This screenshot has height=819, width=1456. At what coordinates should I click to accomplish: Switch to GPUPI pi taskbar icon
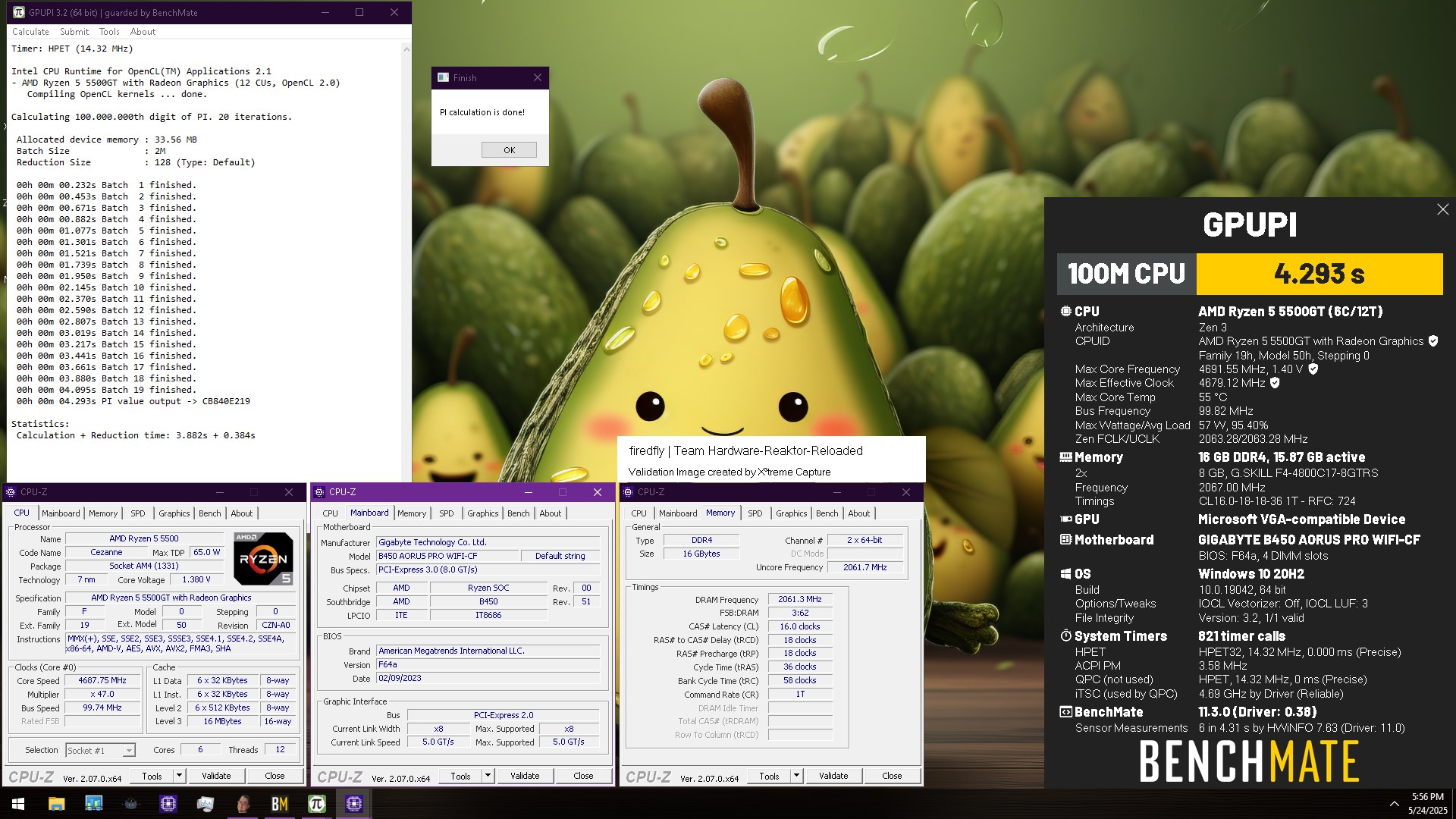click(x=317, y=804)
